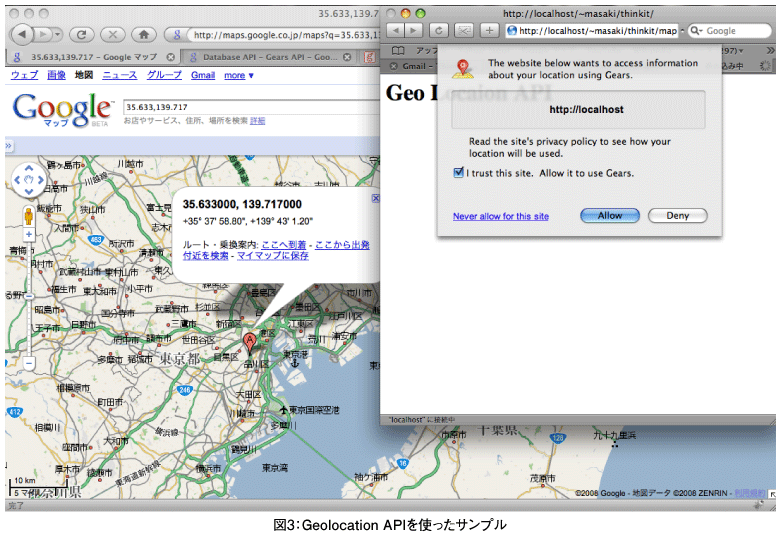
Task: Close the map info balloon
Action: pyautogui.click(x=376, y=198)
